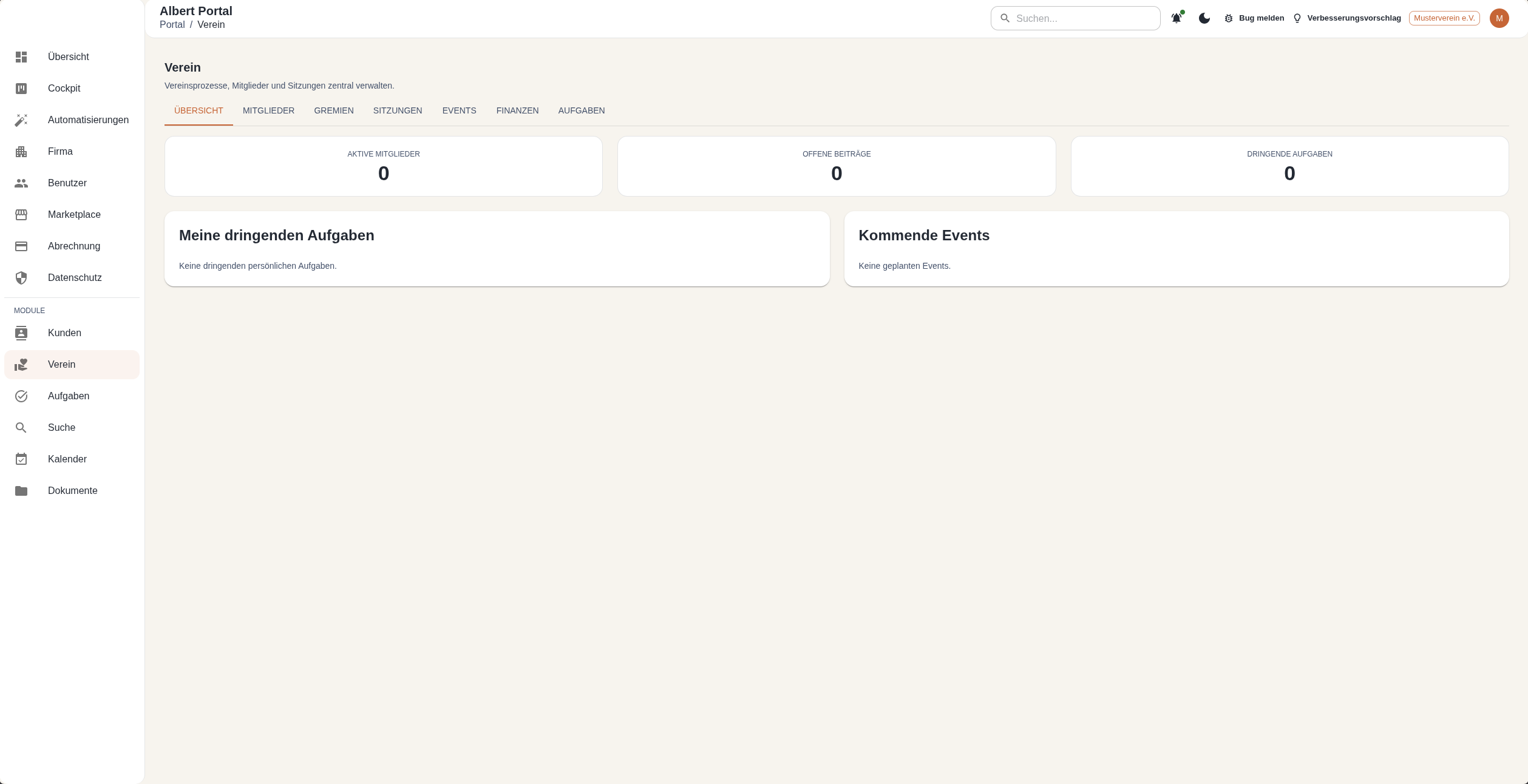Open Marketplace from the sidebar label

tap(75, 215)
